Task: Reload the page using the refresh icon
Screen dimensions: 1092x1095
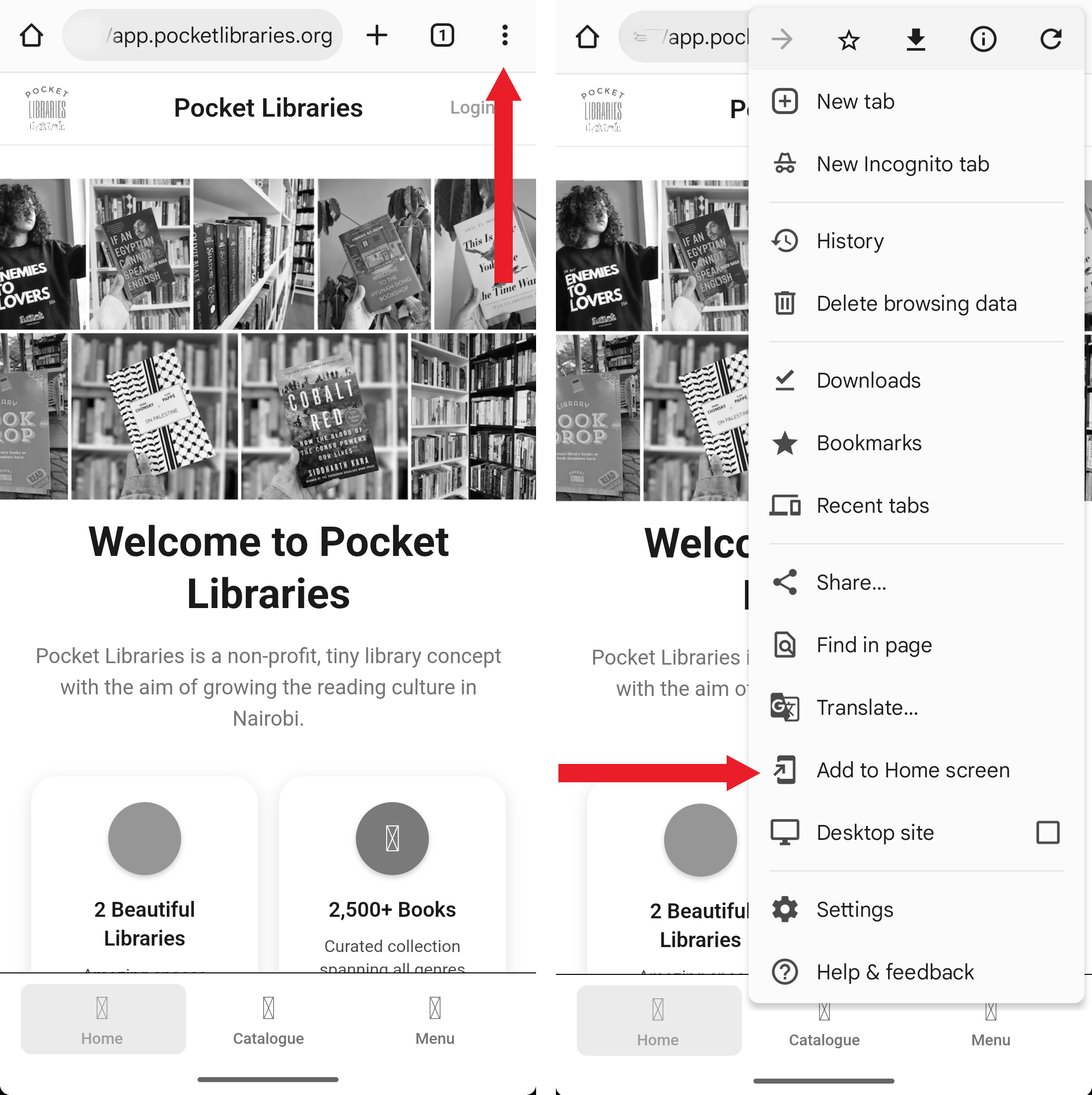Action: tap(1050, 40)
